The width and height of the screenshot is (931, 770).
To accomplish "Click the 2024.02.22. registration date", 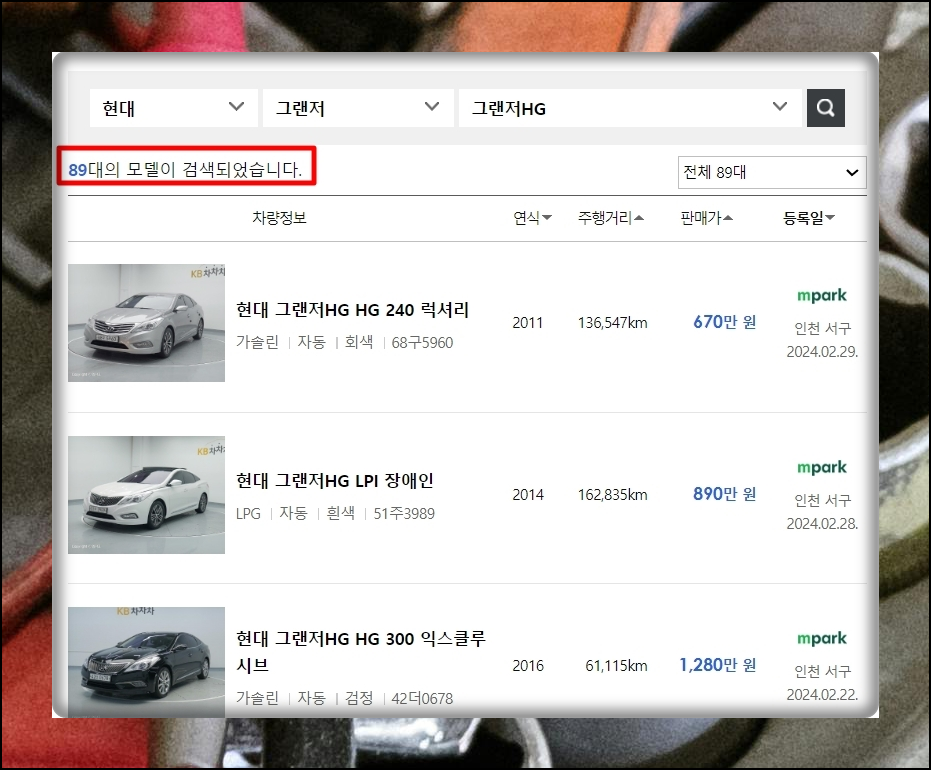I will pyautogui.click(x=822, y=695).
